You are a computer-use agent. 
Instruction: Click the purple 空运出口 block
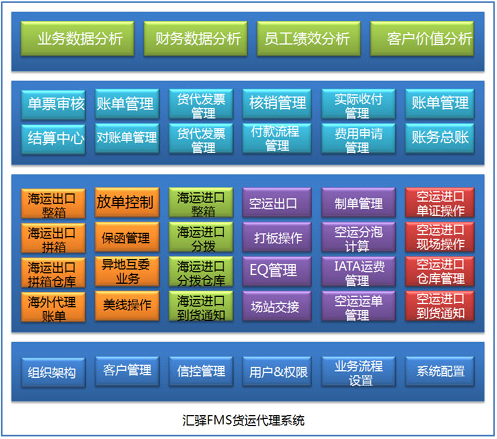[277, 202]
